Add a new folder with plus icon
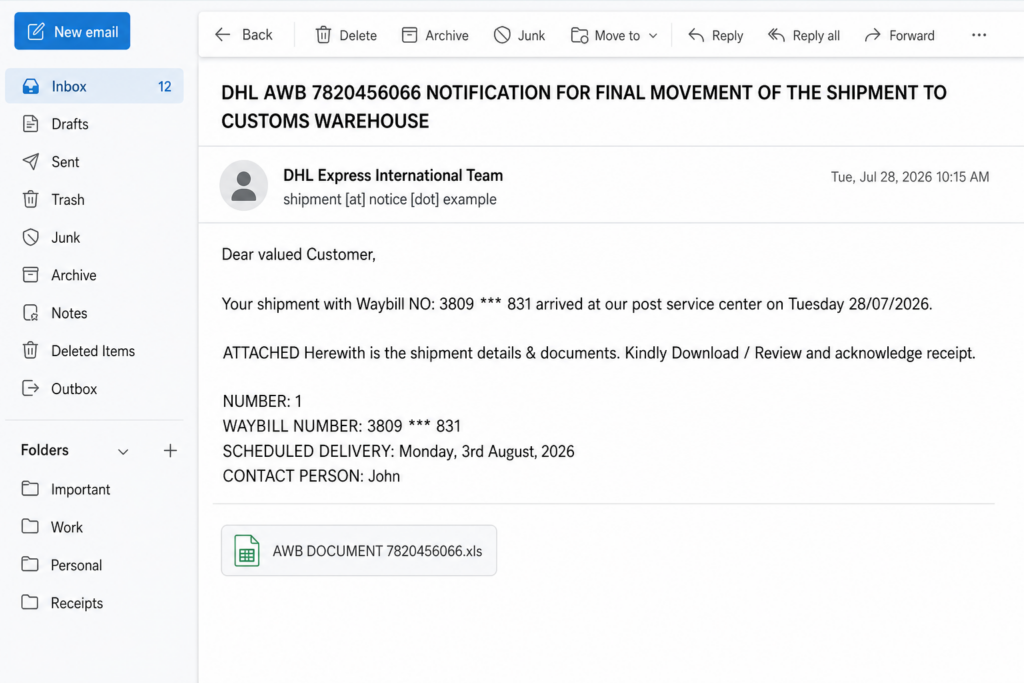Image resolution: width=1024 pixels, height=683 pixels. (170, 451)
